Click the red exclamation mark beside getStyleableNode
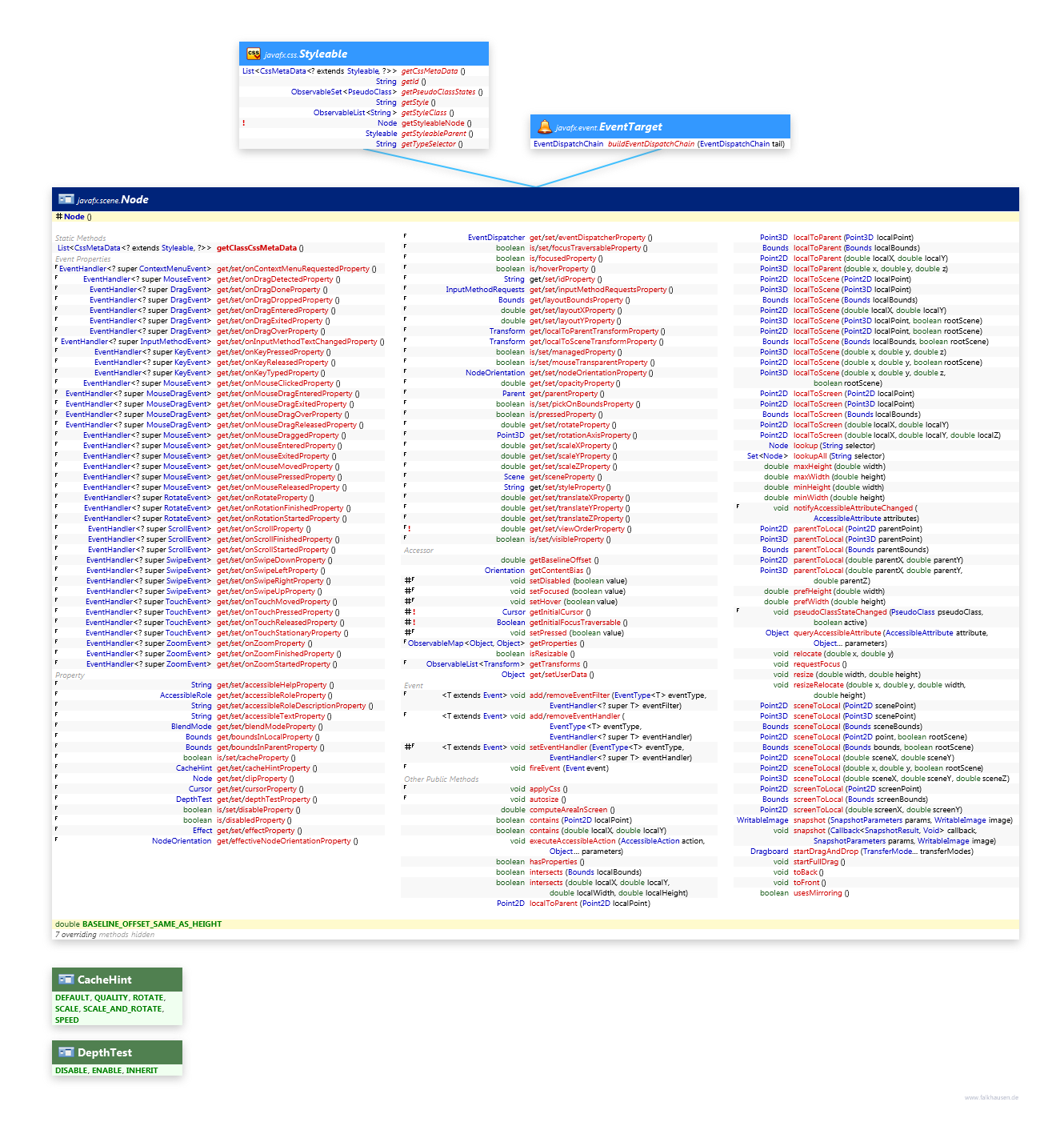The height and width of the screenshot is (1134, 1064). tap(244, 123)
